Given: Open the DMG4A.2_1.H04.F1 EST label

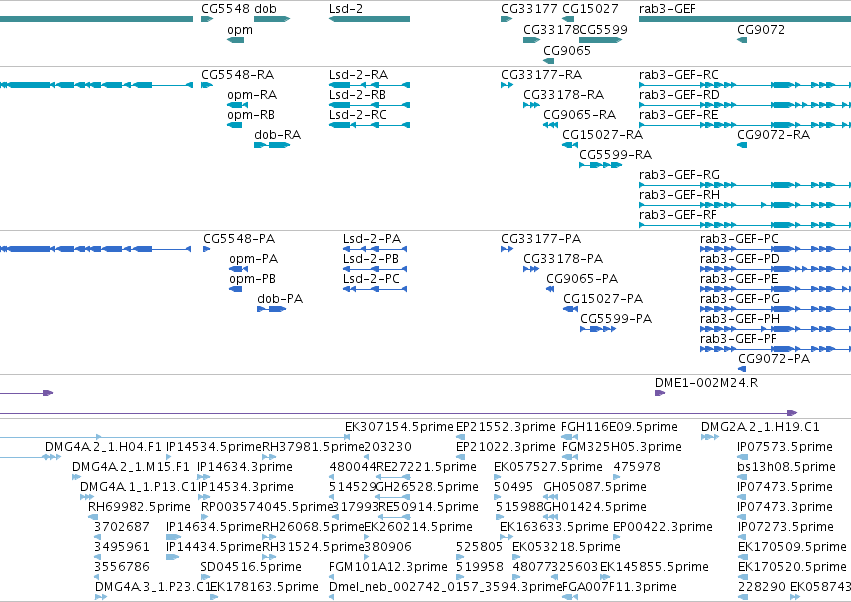Looking at the screenshot, I should click(103, 447).
